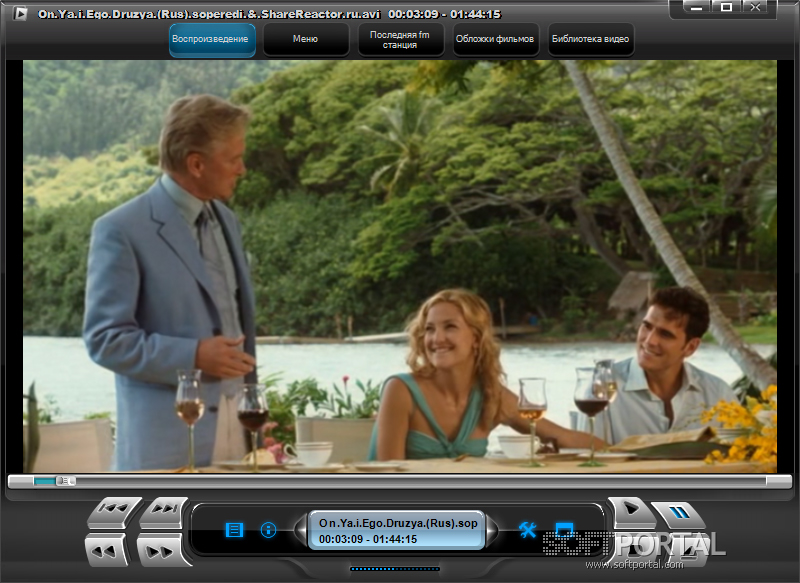Pause the video

pyautogui.click(x=679, y=514)
